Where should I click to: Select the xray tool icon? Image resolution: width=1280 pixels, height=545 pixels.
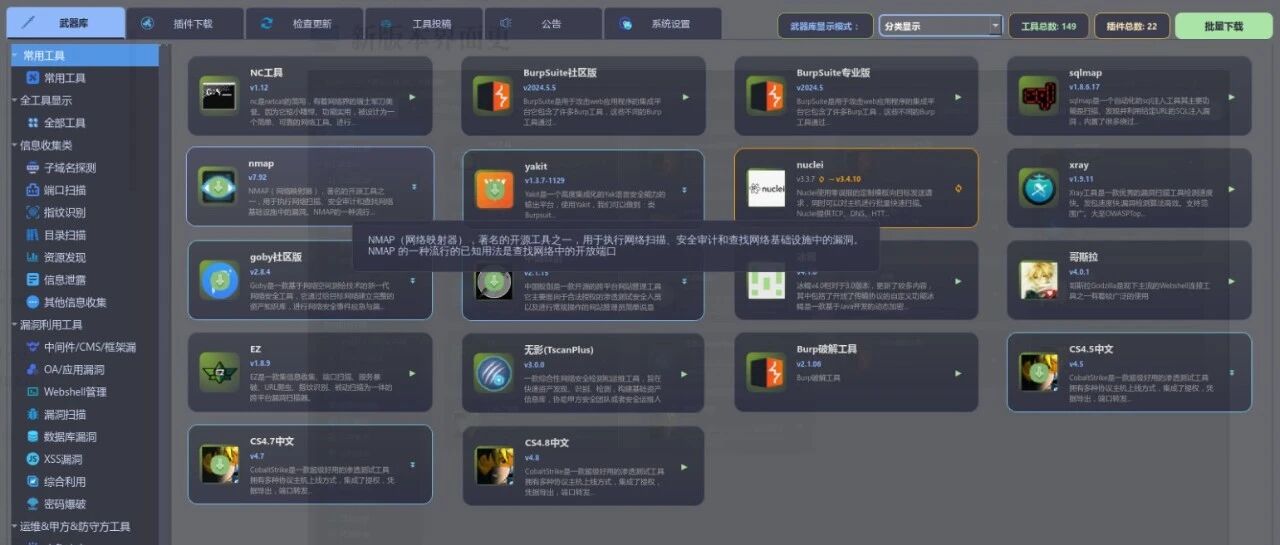(1039, 188)
